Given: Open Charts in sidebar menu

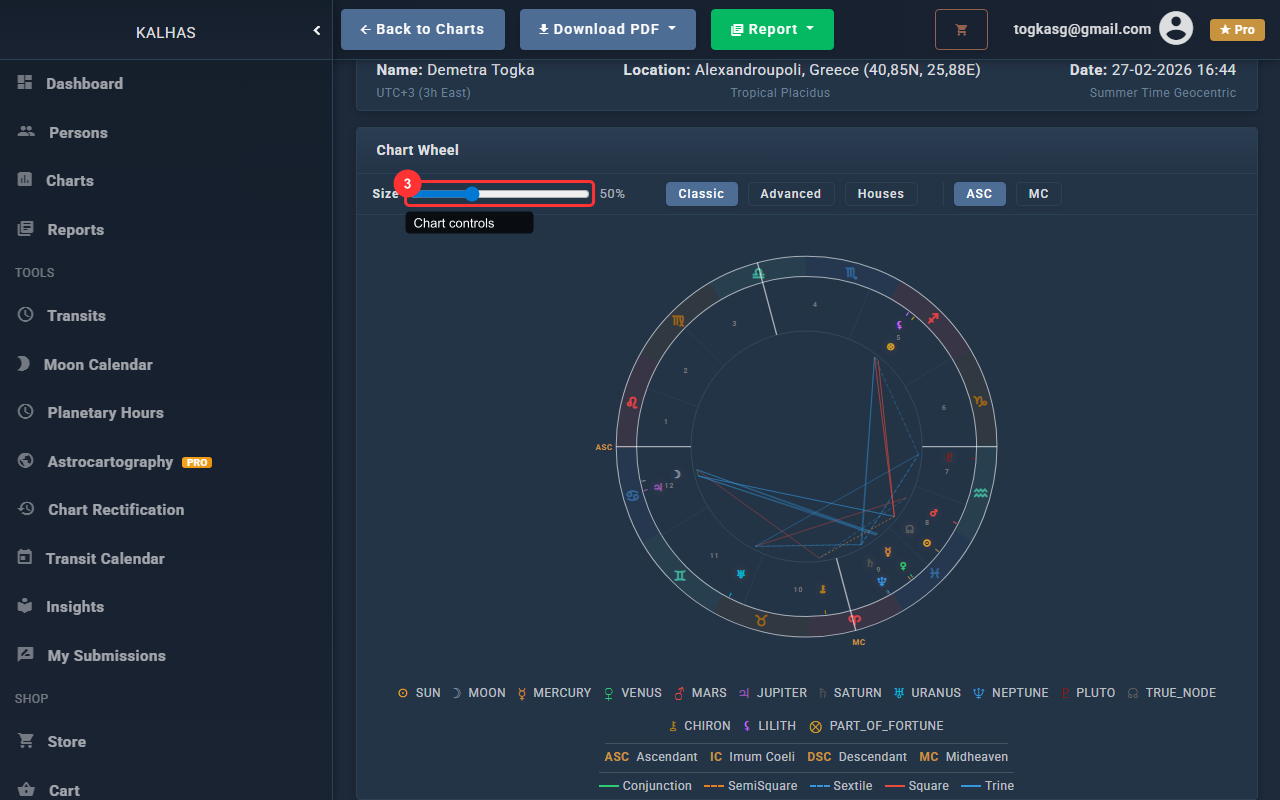Looking at the screenshot, I should pos(69,181).
